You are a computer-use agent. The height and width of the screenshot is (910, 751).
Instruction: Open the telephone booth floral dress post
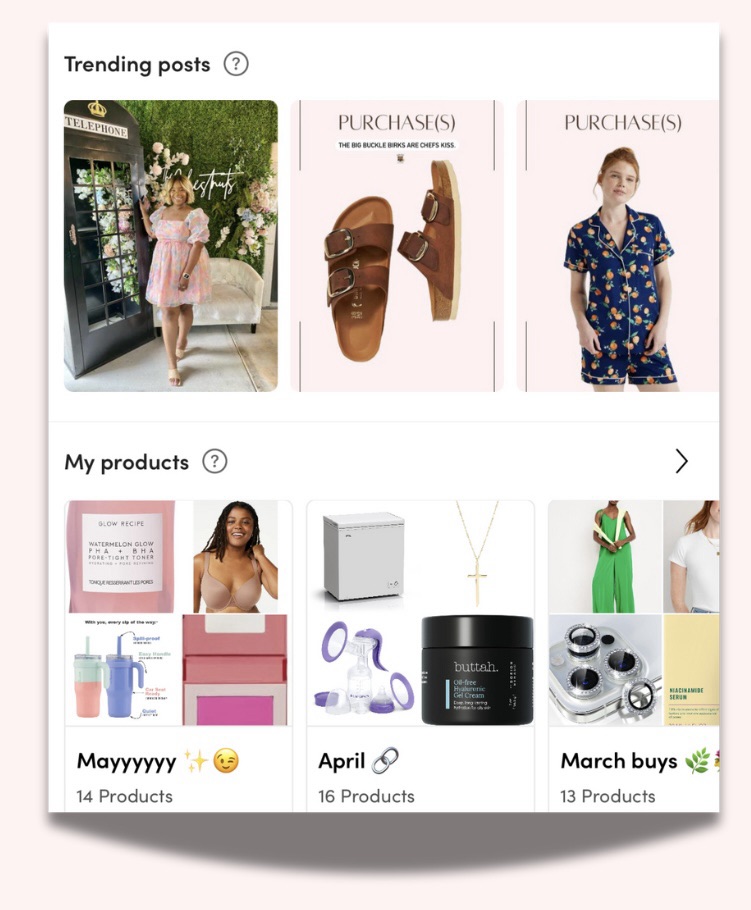(x=171, y=245)
